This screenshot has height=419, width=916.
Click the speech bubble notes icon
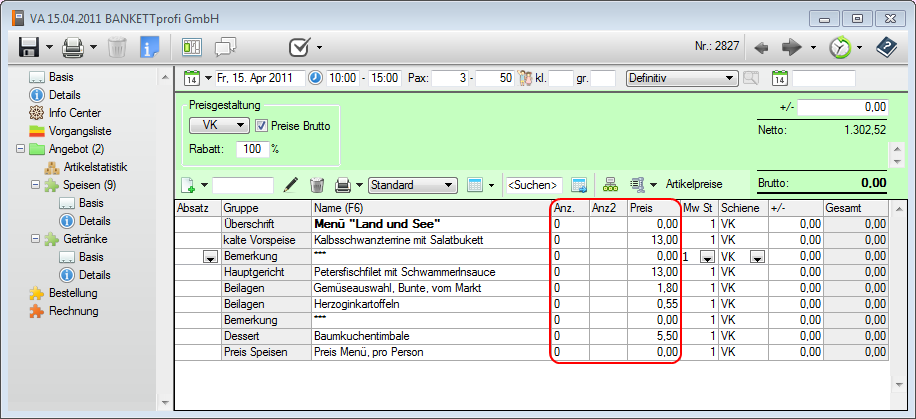(225, 47)
